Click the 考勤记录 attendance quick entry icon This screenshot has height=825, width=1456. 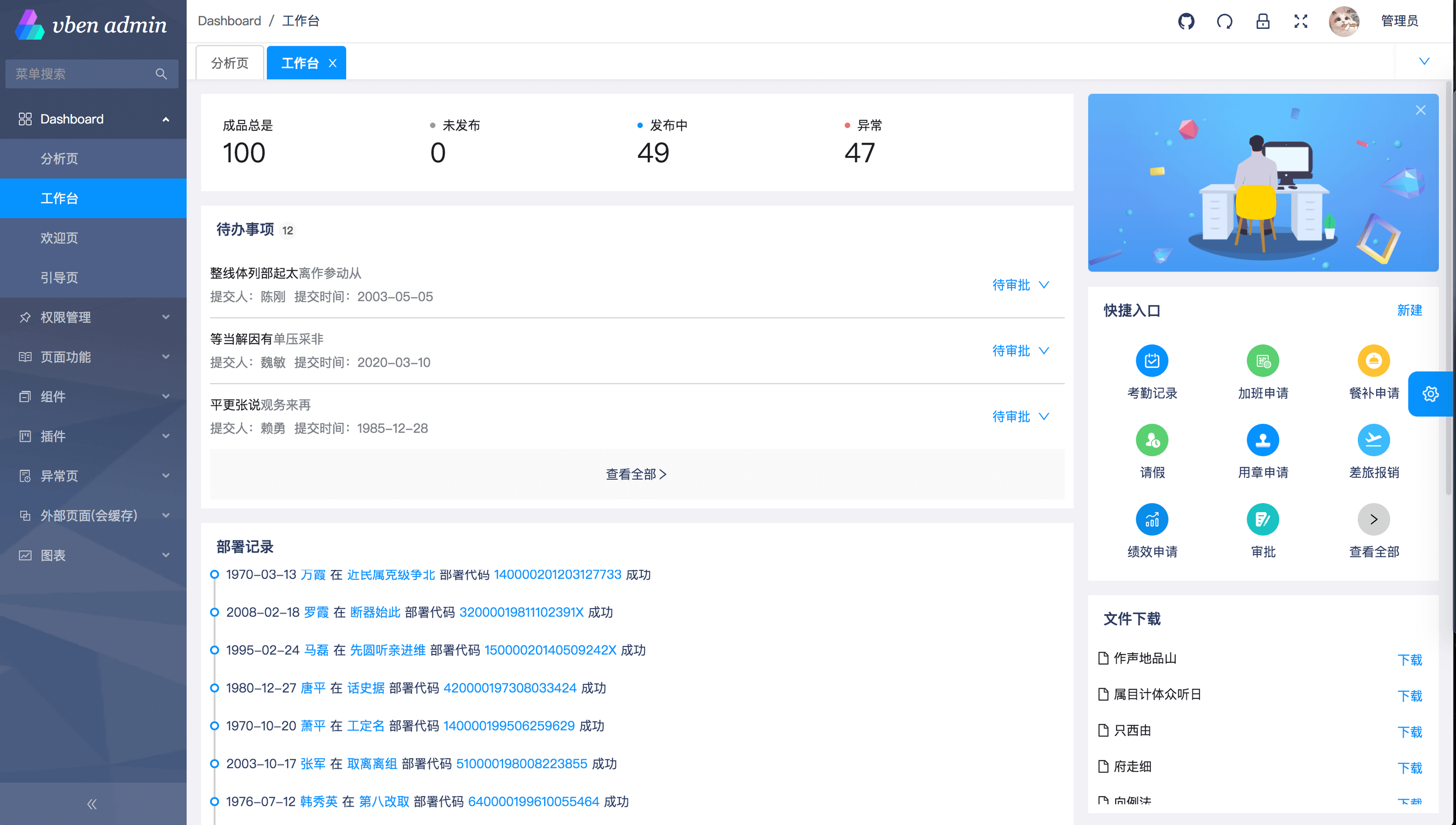tap(1152, 360)
